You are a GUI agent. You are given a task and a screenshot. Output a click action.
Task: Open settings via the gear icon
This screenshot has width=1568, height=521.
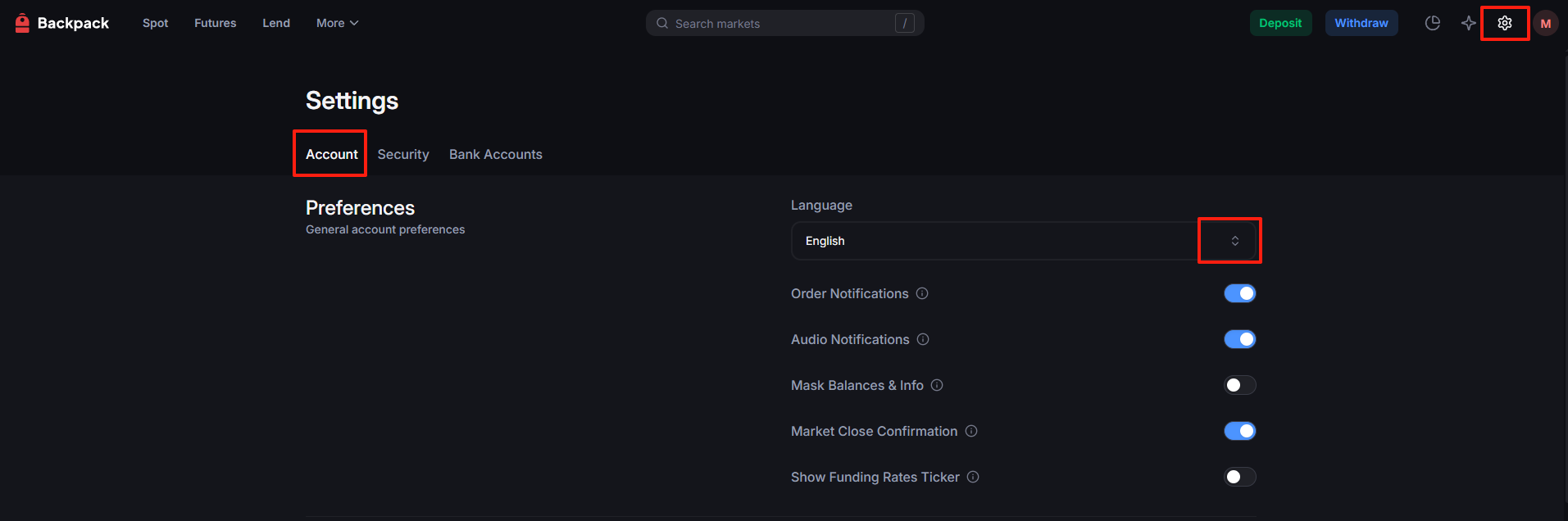pos(1504,23)
